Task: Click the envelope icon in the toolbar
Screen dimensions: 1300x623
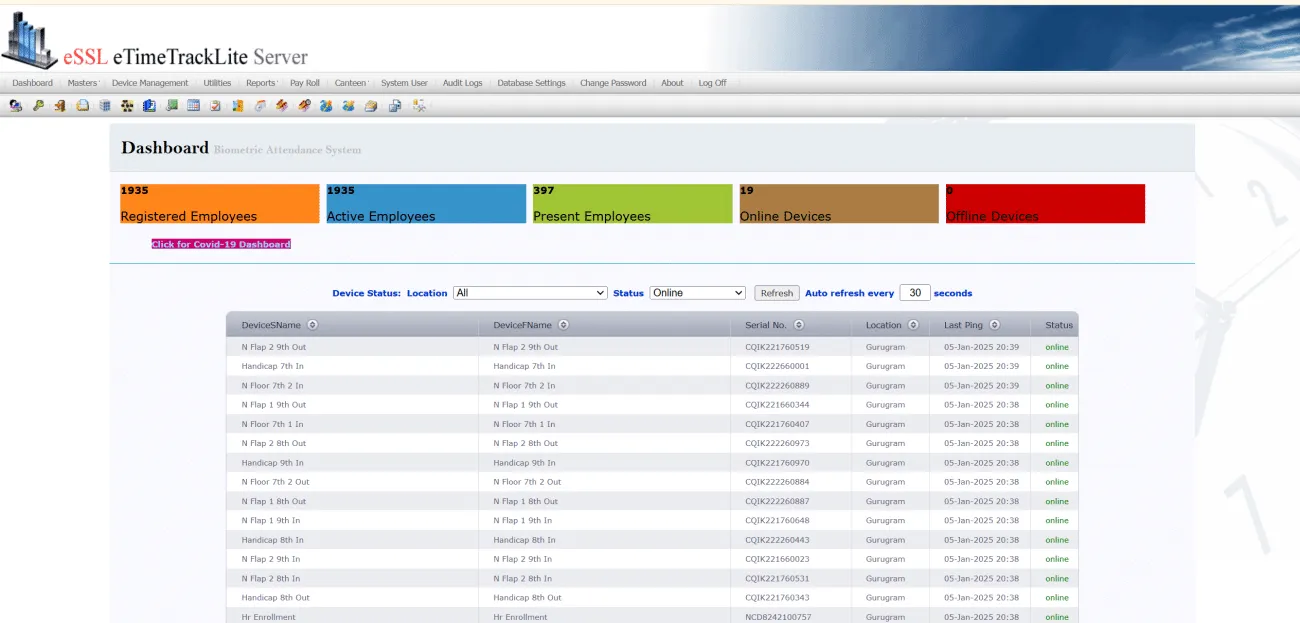Action: coord(82,105)
